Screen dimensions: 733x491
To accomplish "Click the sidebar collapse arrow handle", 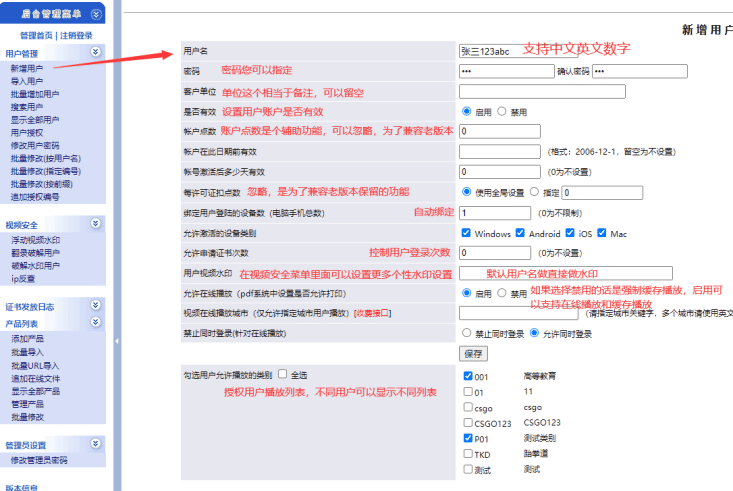I will (116, 341).
